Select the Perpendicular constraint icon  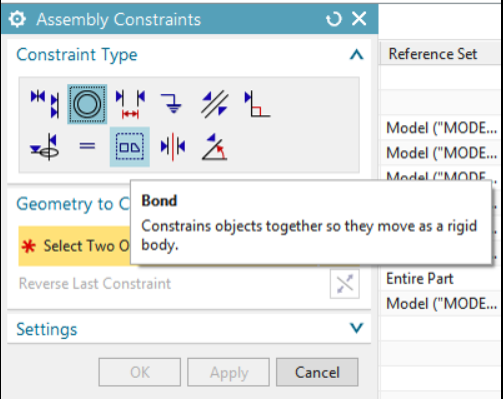pos(257,104)
